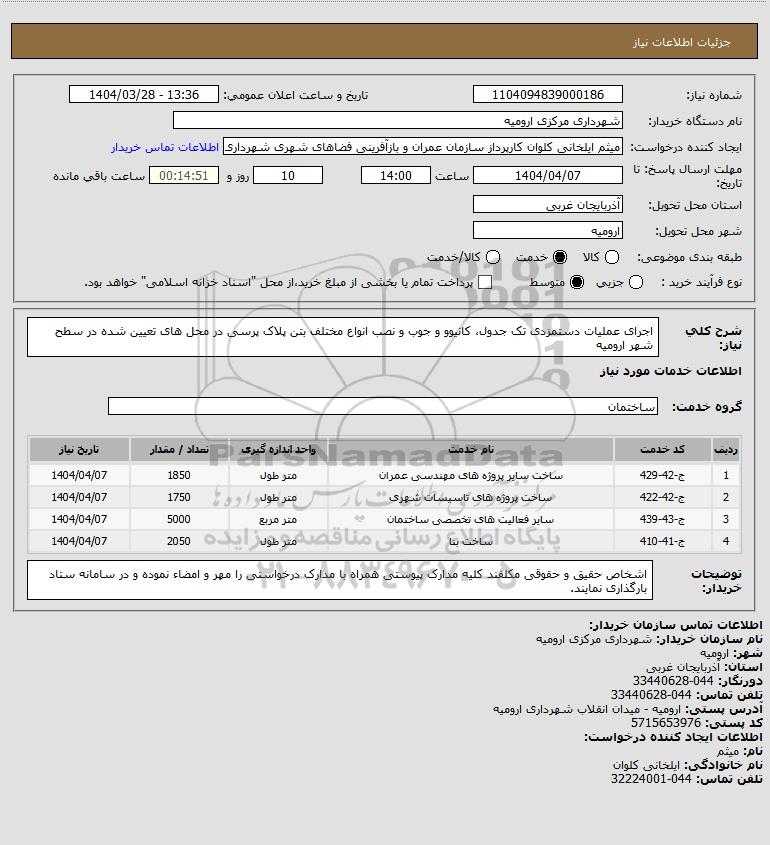Click quantity value 1850
The height and width of the screenshot is (845, 770).
coord(179,475)
